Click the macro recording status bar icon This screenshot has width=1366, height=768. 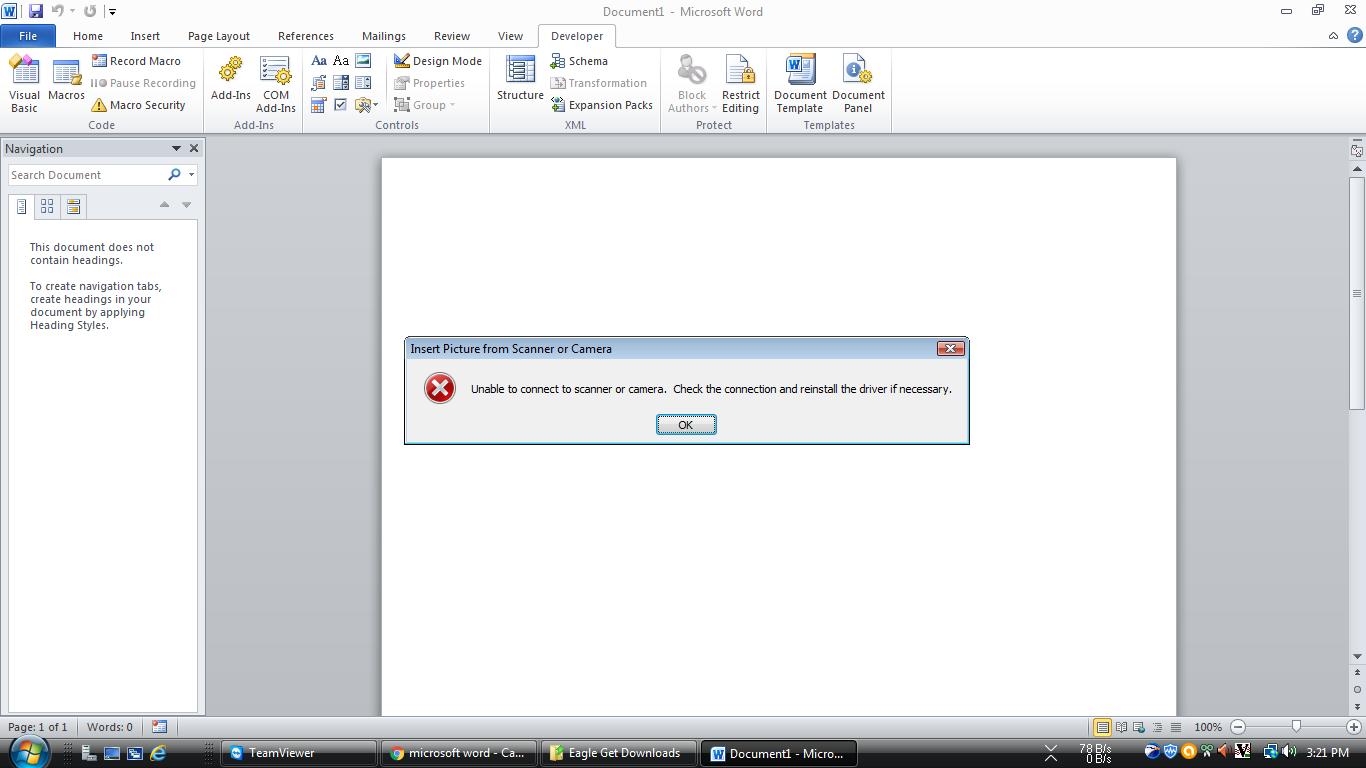[159, 727]
